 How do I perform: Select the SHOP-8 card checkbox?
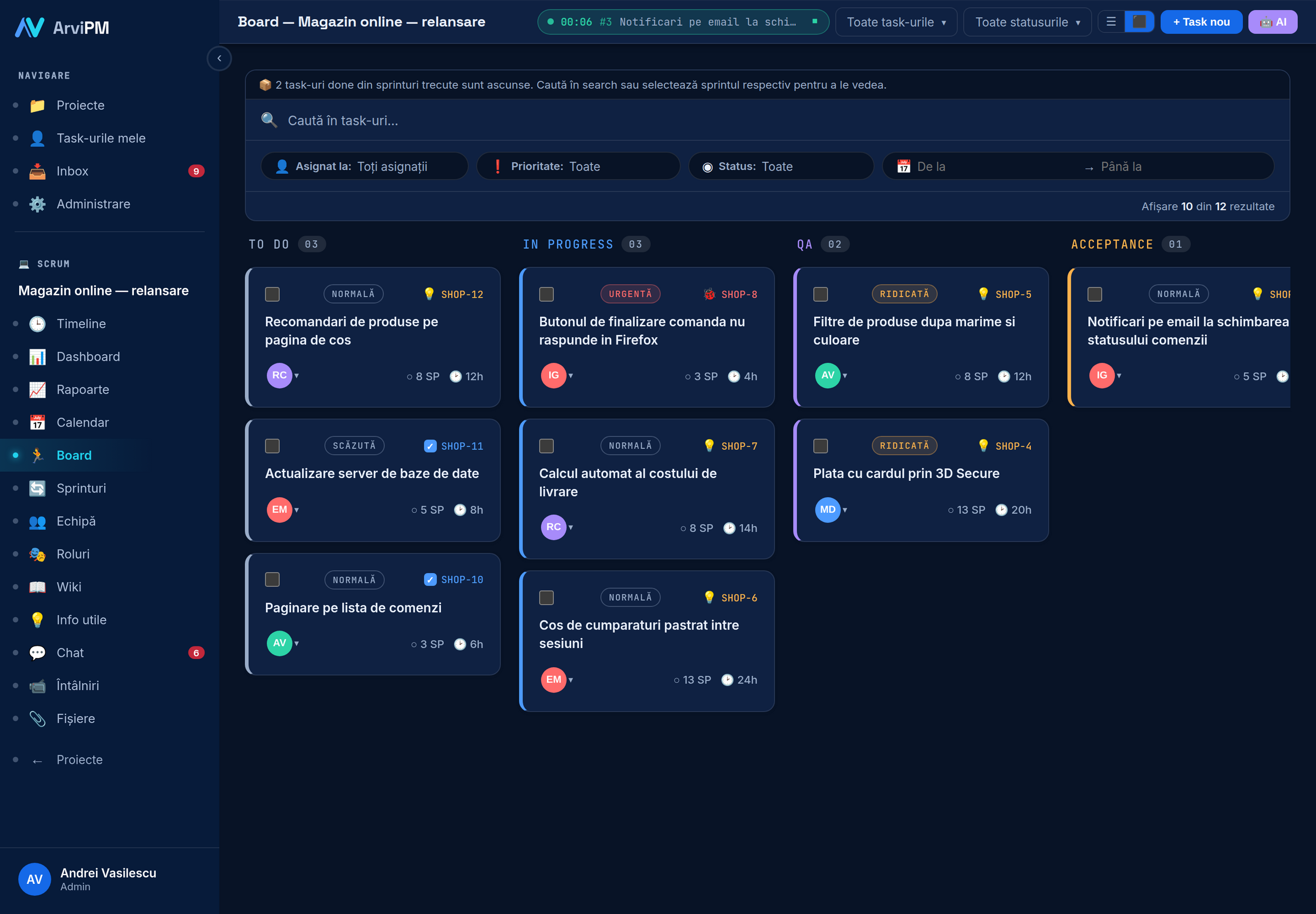click(546, 294)
